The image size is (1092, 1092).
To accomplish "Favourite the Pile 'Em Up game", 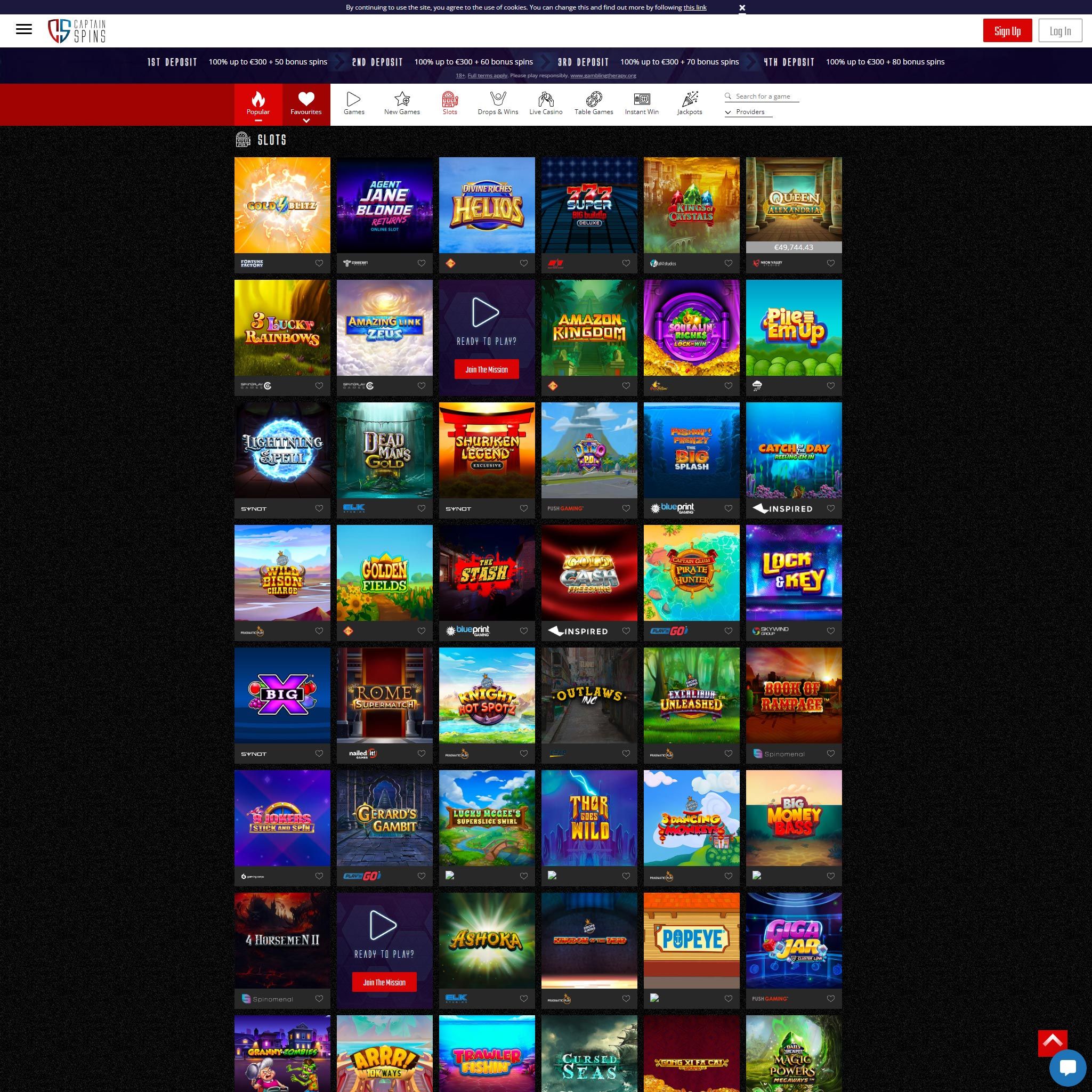I will click(831, 386).
